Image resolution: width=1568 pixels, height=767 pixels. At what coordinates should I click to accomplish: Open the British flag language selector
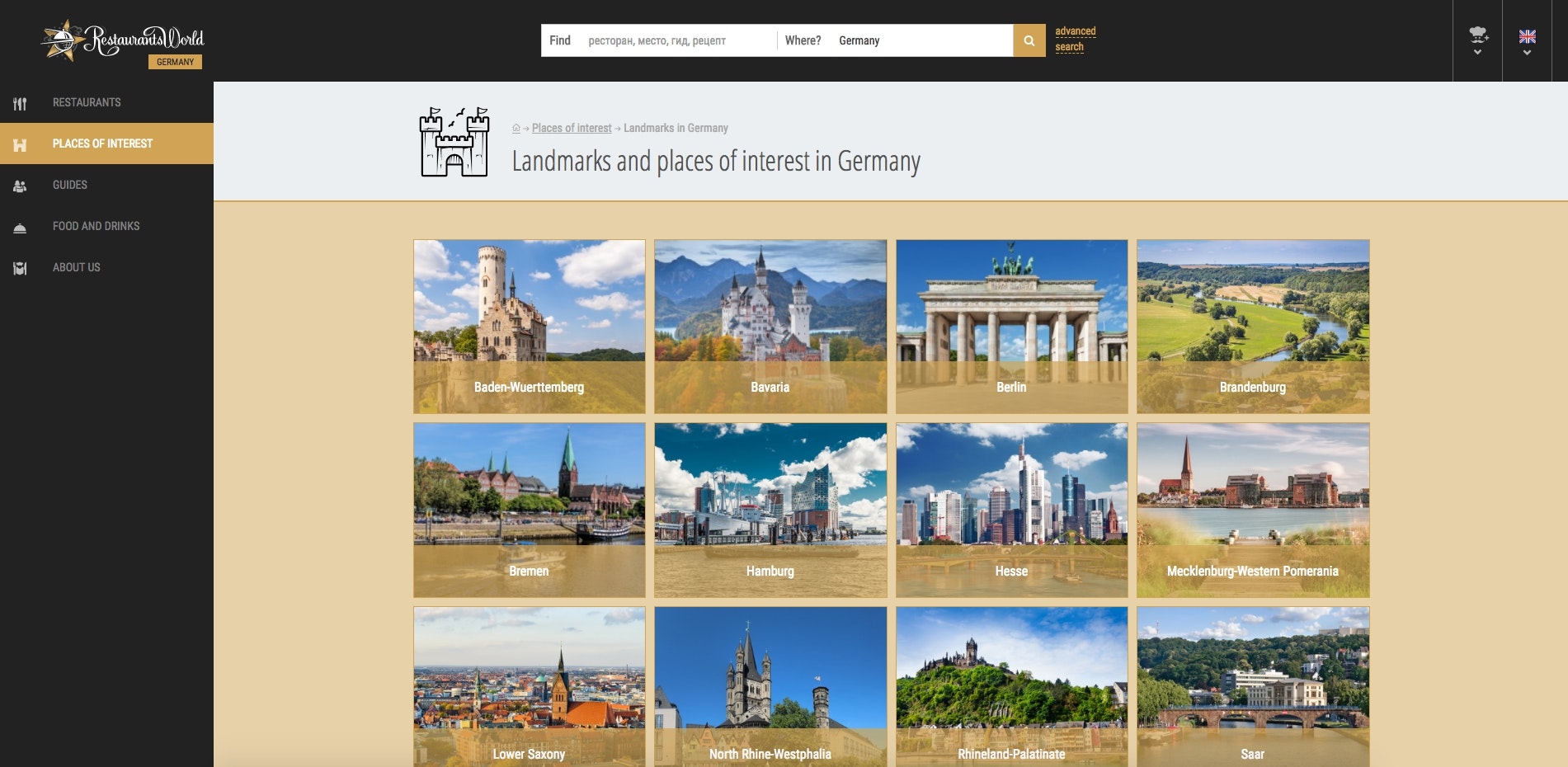point(1528,36)
